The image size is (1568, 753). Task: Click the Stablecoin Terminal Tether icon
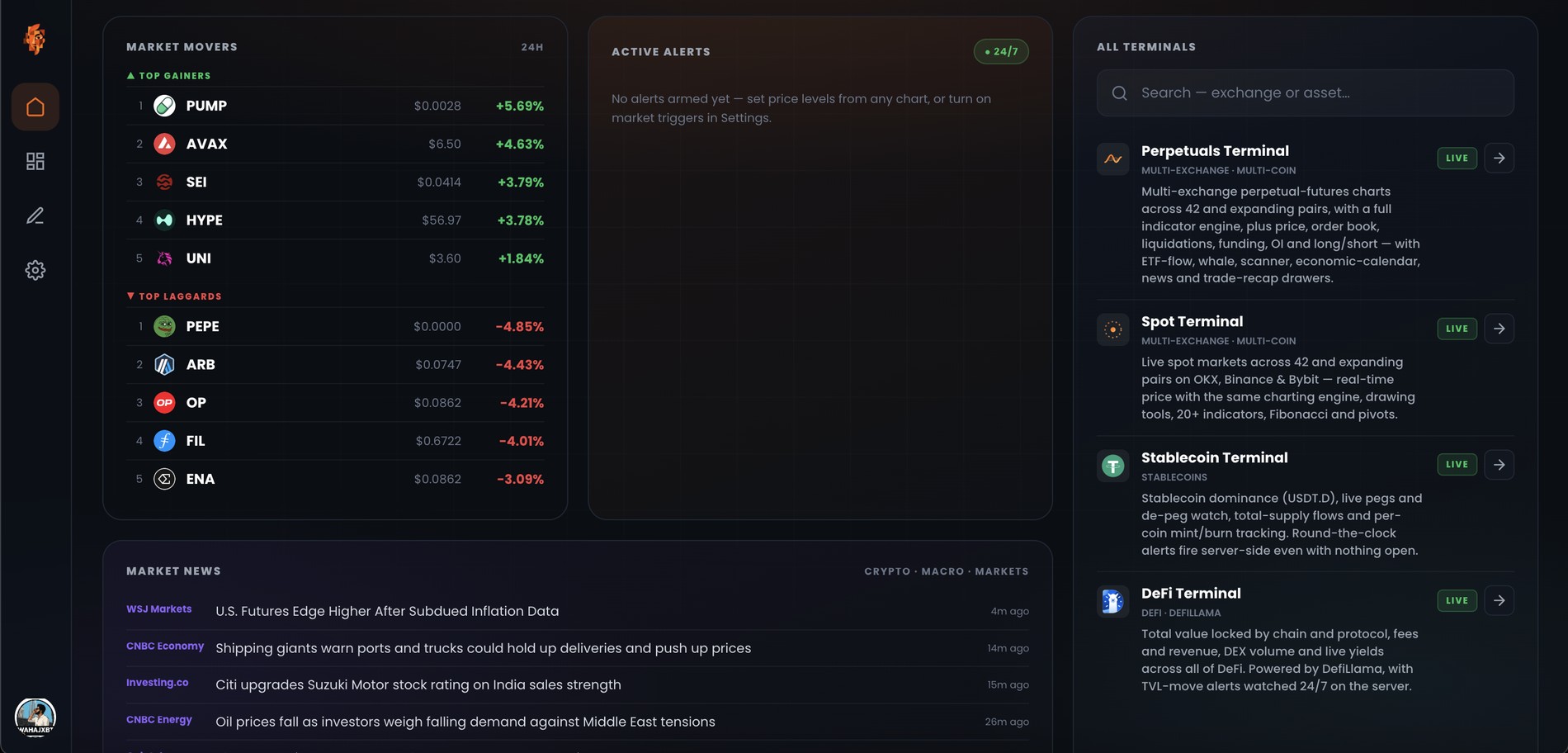[1113, 466]
